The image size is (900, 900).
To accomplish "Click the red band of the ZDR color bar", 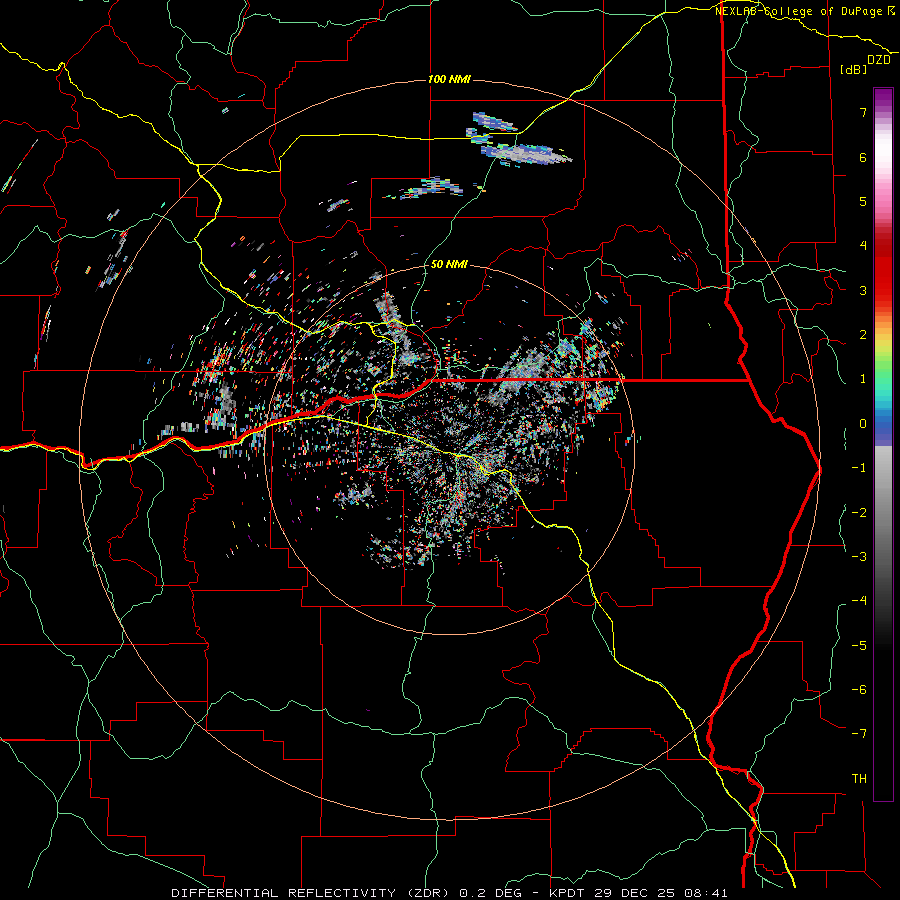I will point(883,270).
